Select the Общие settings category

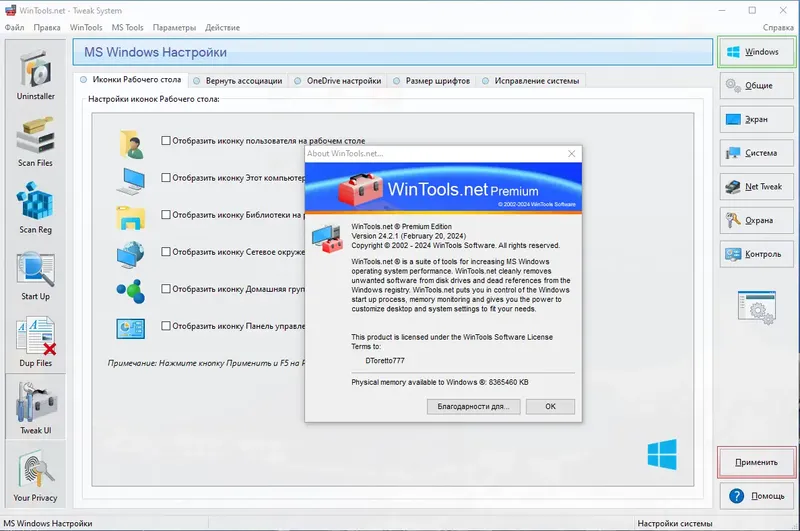757,86
